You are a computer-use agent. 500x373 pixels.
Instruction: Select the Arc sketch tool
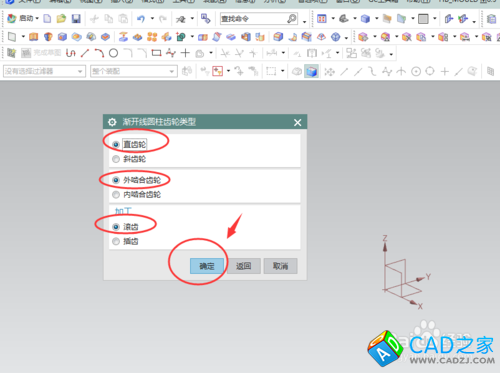coord(99,53)
